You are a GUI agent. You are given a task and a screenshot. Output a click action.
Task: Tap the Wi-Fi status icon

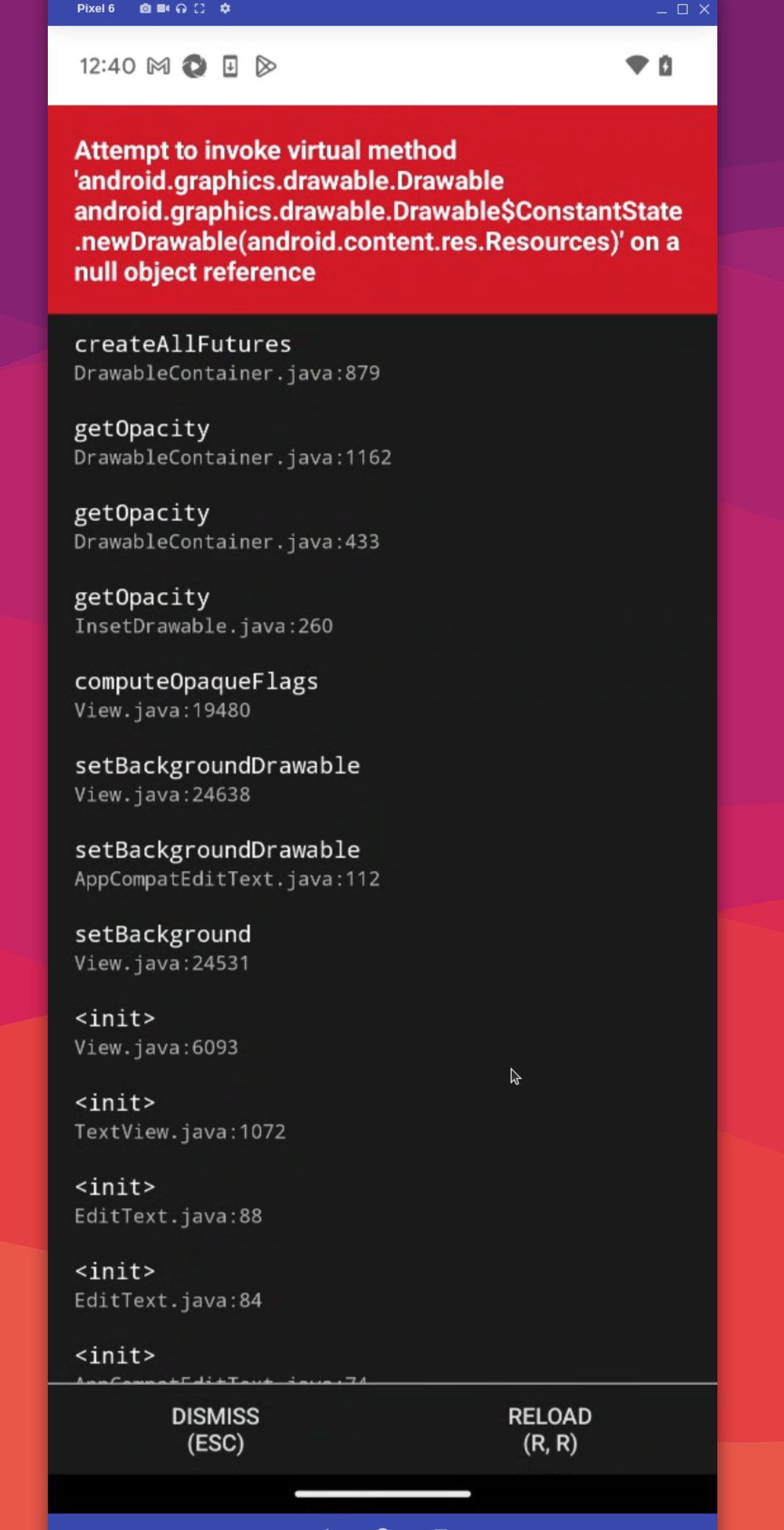point(635,65)
